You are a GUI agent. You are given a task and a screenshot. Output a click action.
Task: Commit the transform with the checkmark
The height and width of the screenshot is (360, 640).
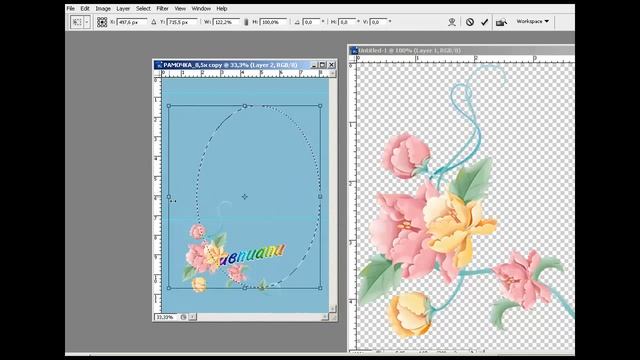click(x=484, y=22)
